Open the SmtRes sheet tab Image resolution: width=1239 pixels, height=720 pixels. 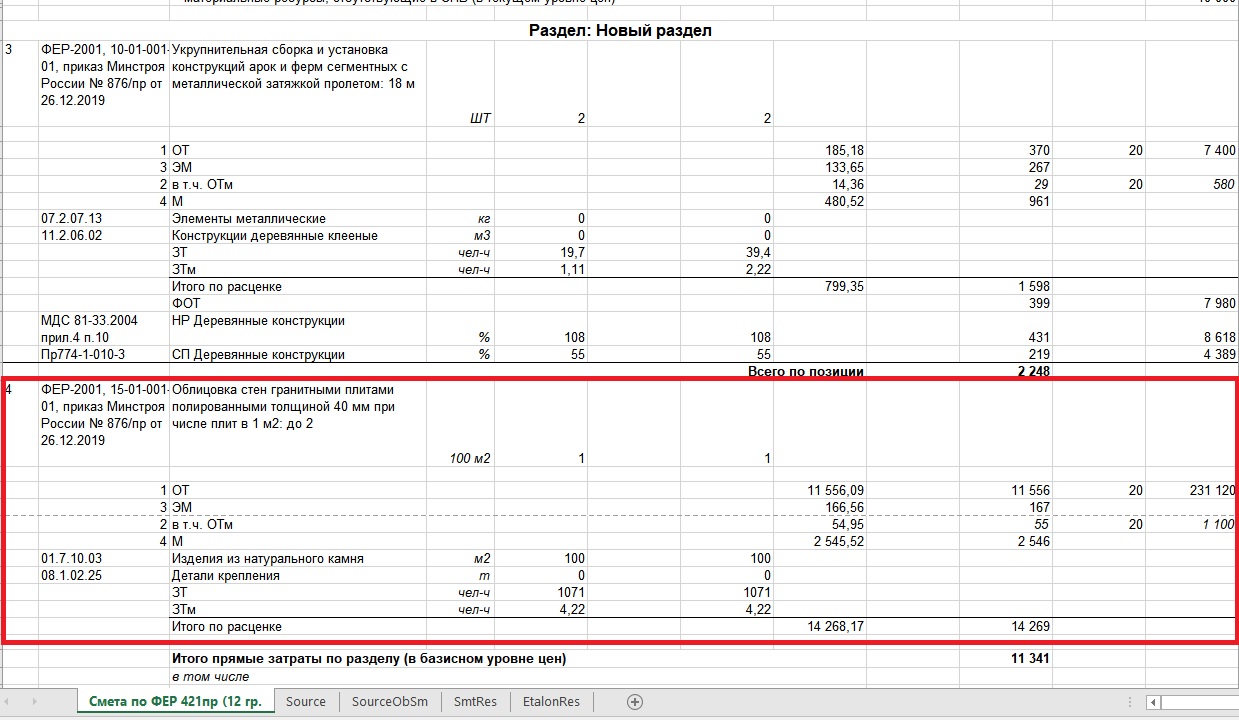tap(475, 702)
